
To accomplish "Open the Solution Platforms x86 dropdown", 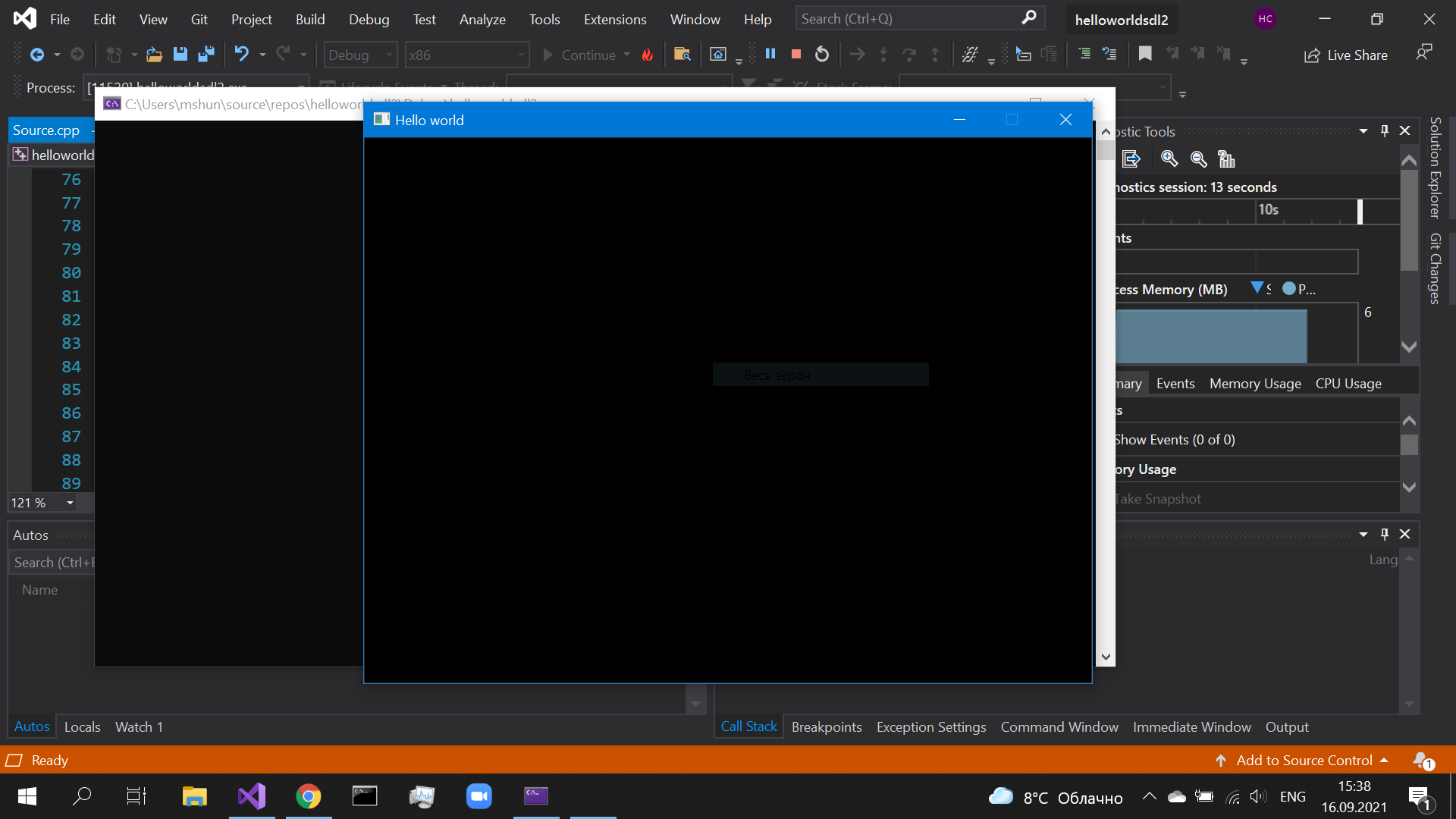I will click(x=466, y=55).
